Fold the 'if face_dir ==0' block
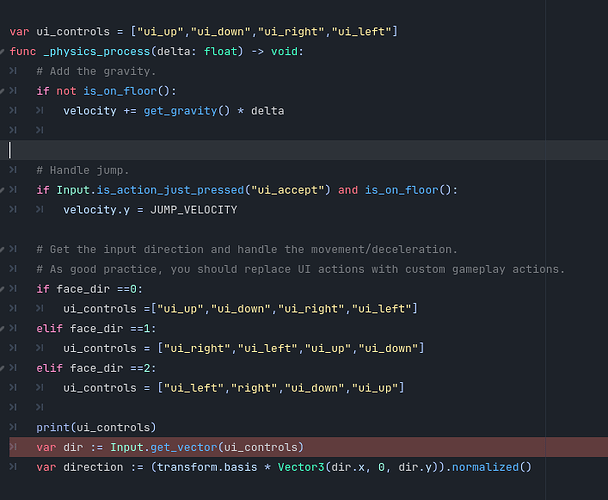This screenshot has width=608, height=500. click(x=2, y=289)
